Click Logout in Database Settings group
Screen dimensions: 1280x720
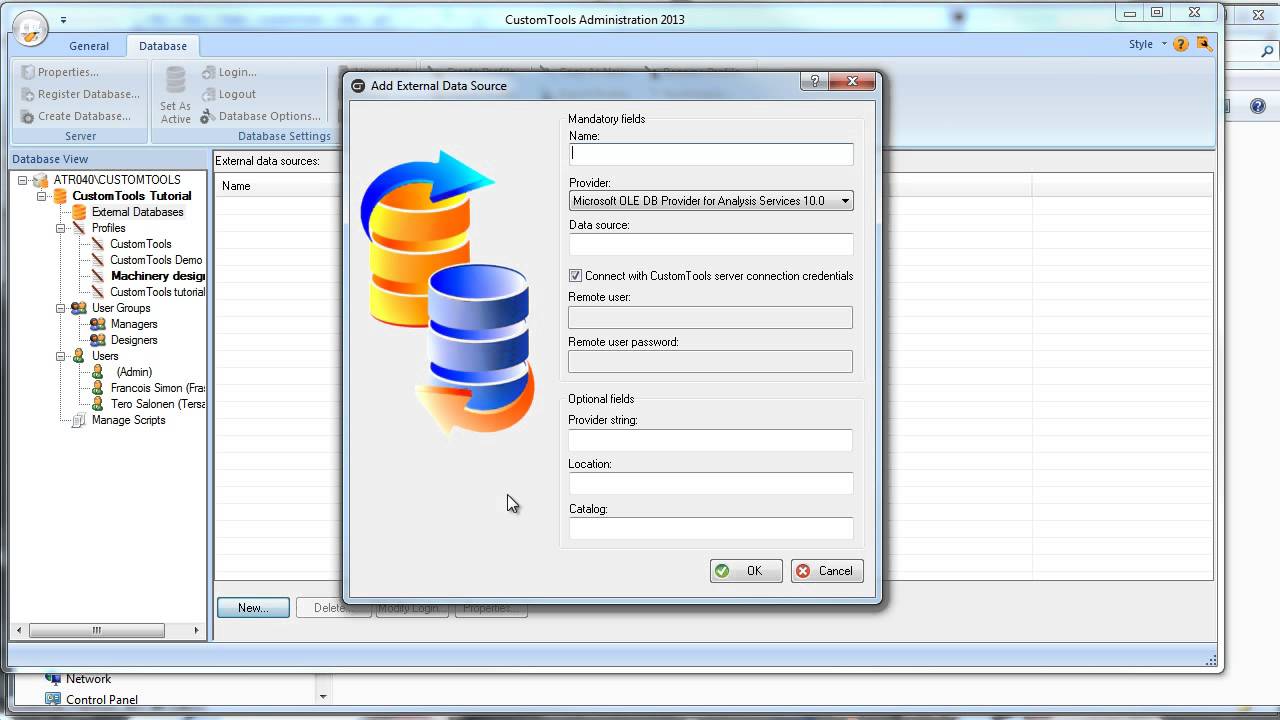coord(229,94)
